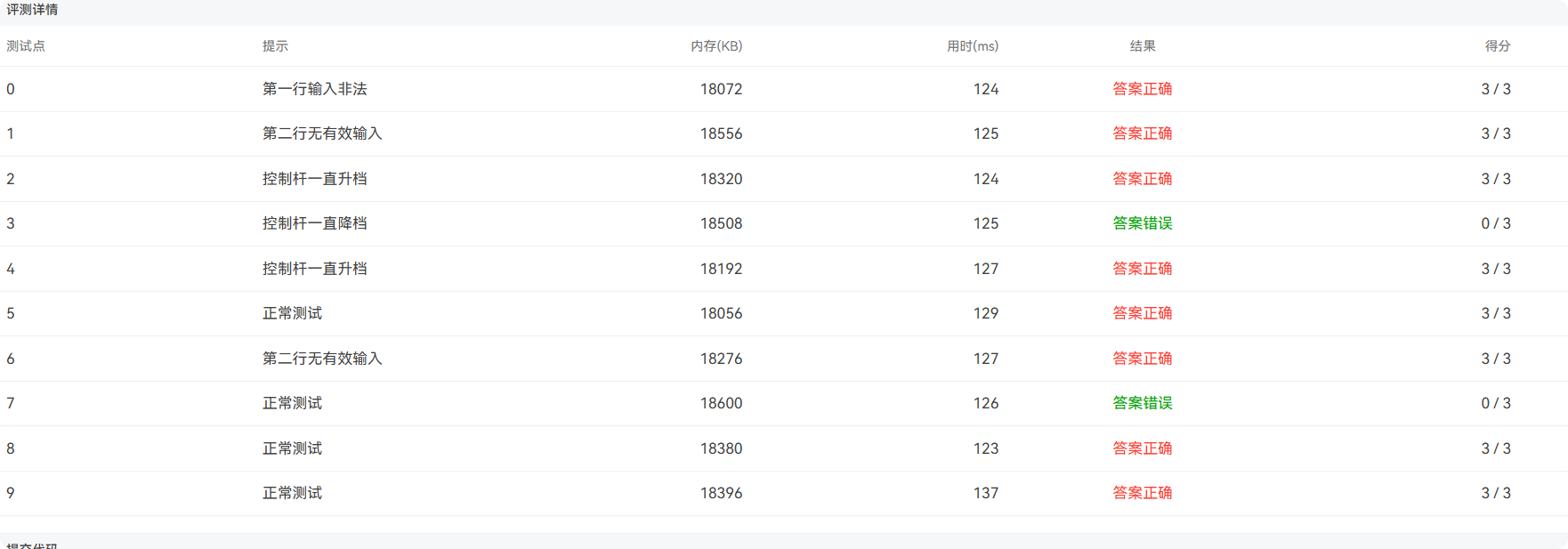Click 正常测试 hint in row 8

pyautogui.click(x=292, y=448)
